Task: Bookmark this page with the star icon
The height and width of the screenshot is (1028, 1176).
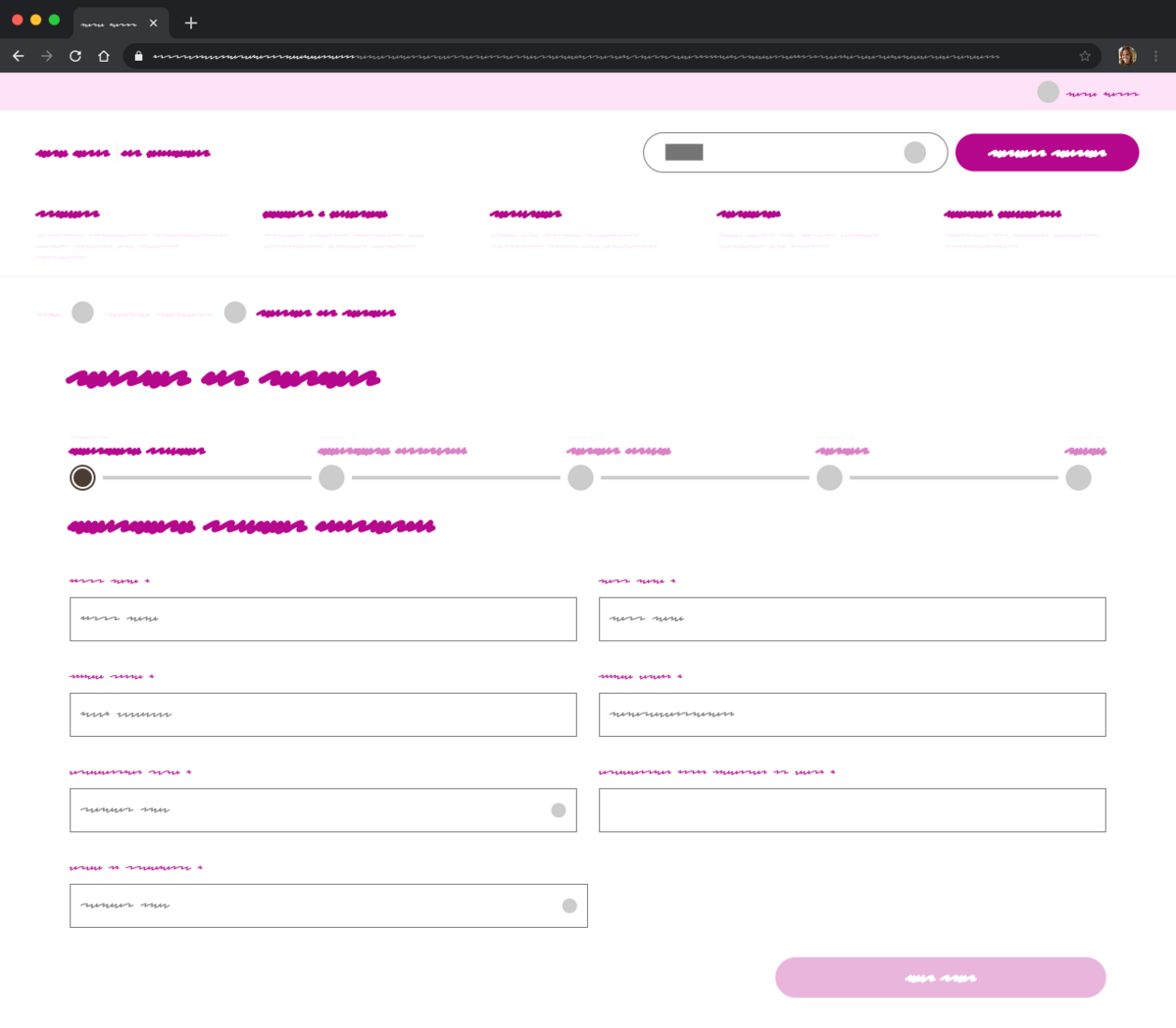Action: (1085, 56)
